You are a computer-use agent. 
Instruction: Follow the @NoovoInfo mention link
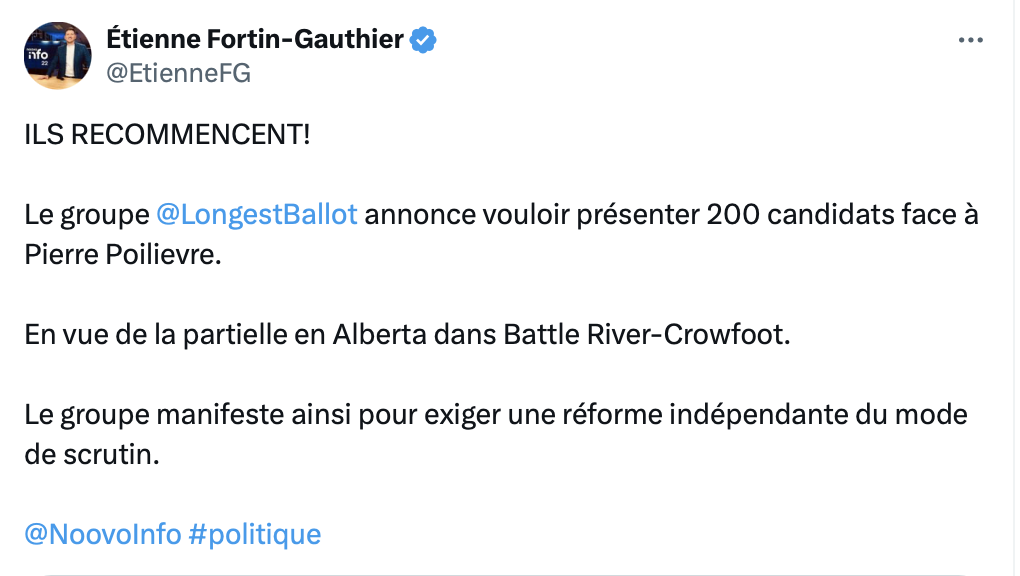pyautogui.click(x=103, y=534)
